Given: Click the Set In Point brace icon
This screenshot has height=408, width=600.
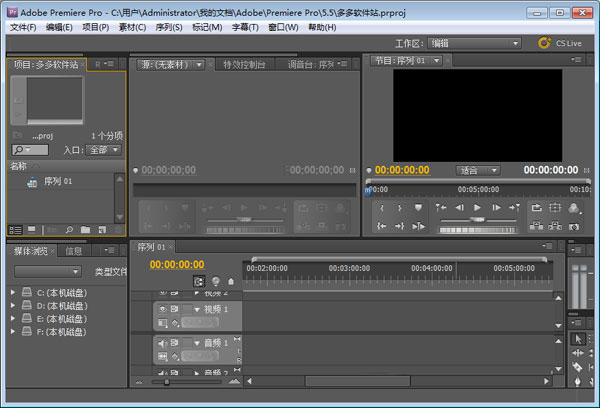Looking at the screenshot, I should [381, 208].
